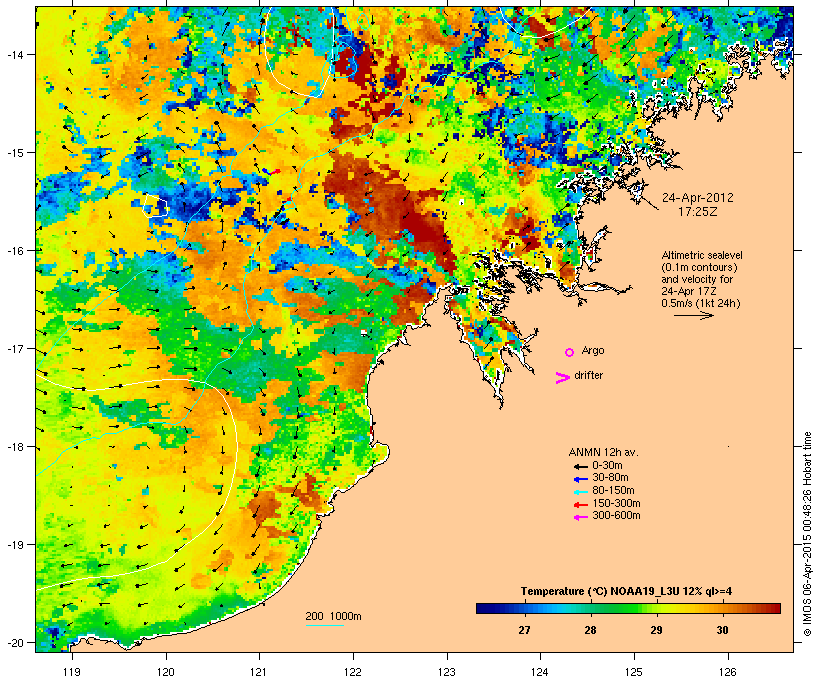Click the '0-30m' depth label
The width and height of the screenshot is (820, 680).
pos(607,466)
